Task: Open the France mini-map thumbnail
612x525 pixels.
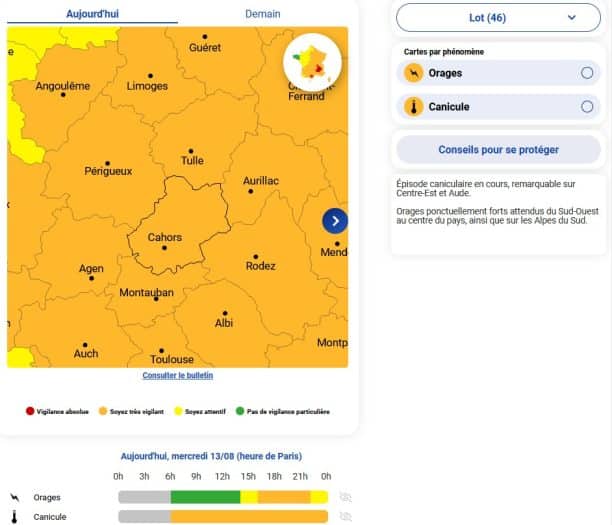Action: coord(312,62)
